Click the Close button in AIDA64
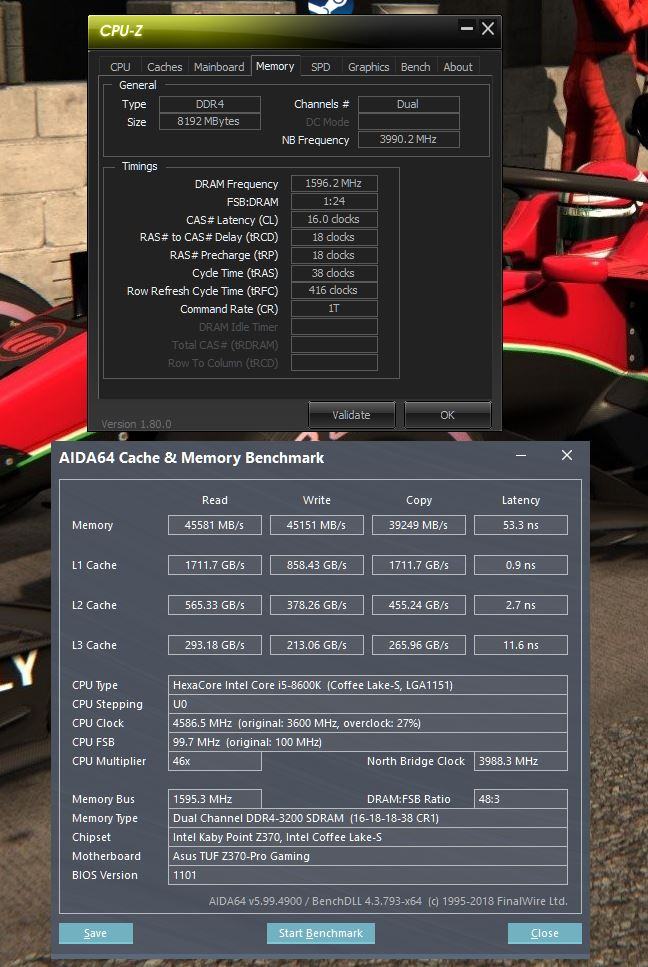 (x=544, y=933)
